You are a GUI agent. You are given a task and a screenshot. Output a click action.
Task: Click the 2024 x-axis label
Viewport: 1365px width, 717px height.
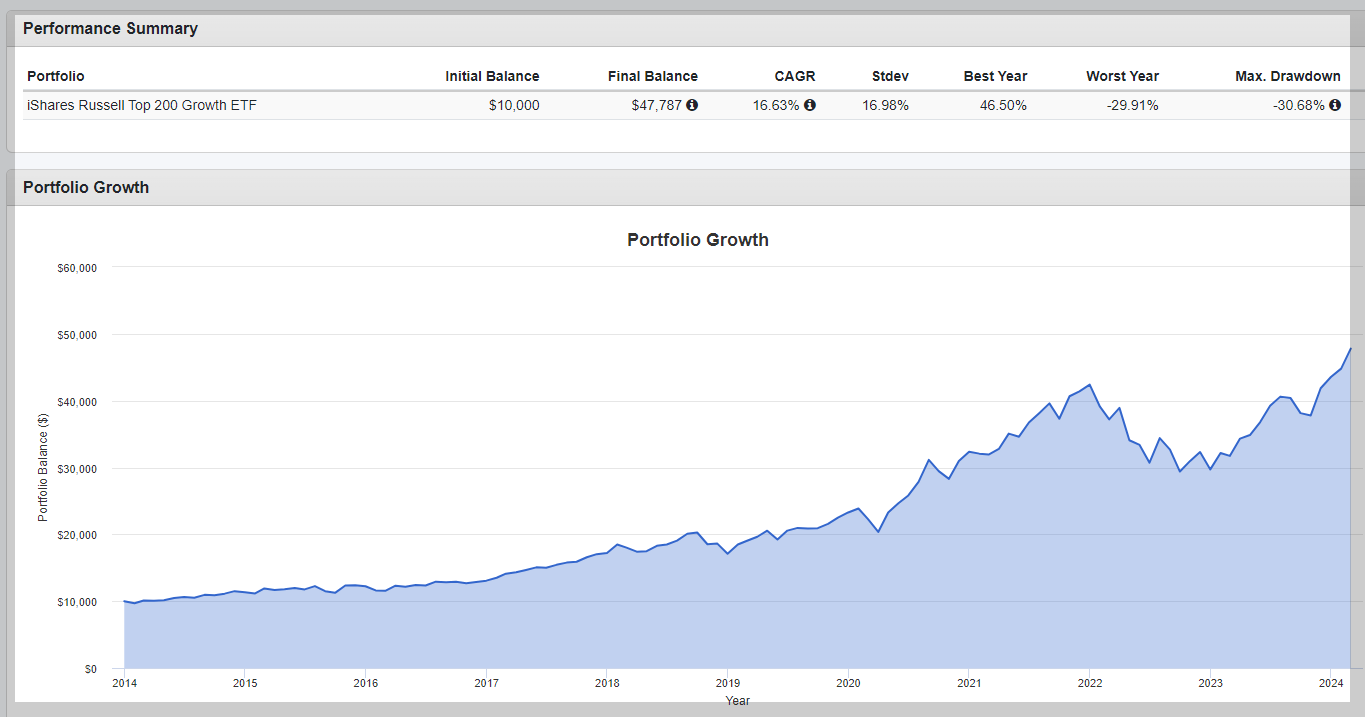(1330, 684)
